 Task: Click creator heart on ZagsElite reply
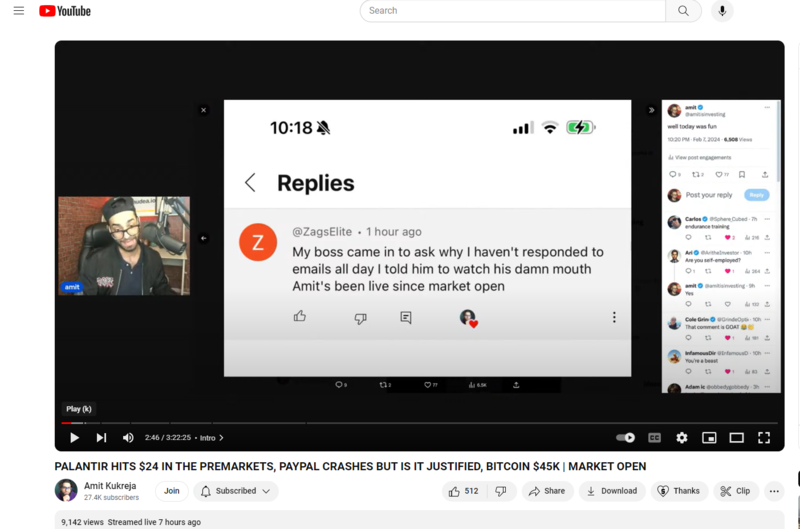pyautogui.click(x=468, y=318)
